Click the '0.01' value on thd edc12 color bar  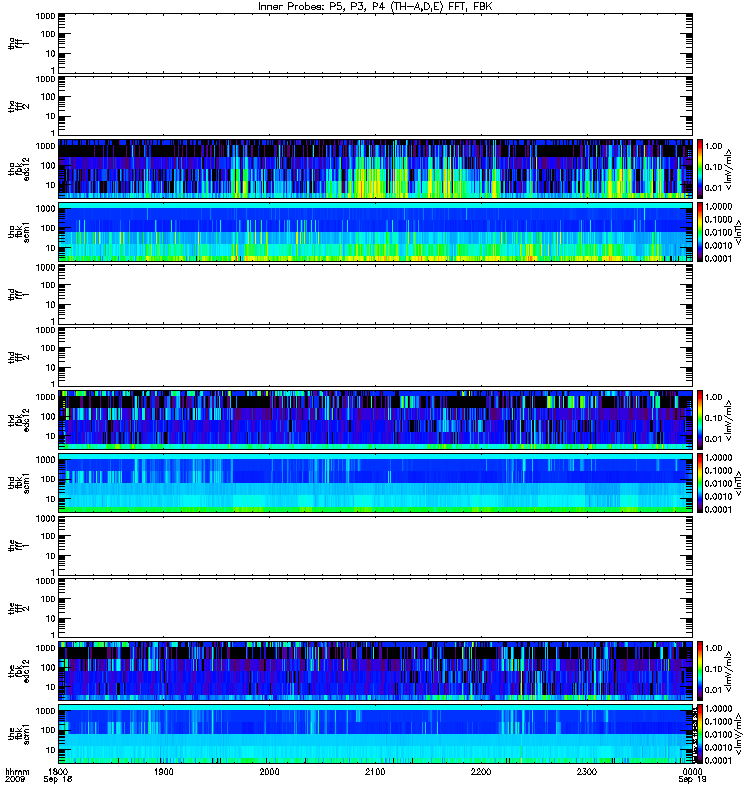pos(714,439)
